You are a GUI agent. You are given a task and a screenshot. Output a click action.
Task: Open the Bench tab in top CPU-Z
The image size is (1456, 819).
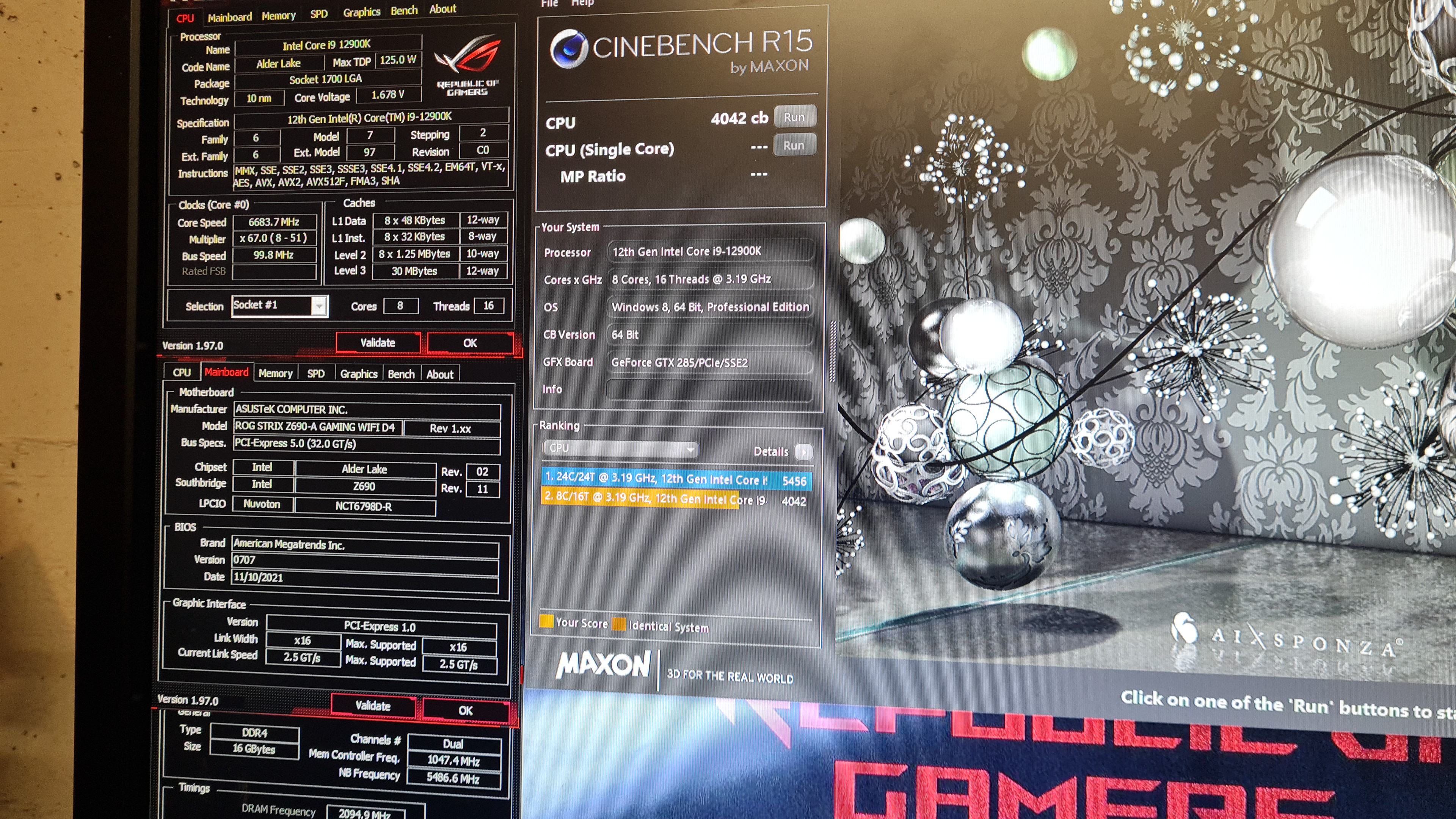point(404,11)
